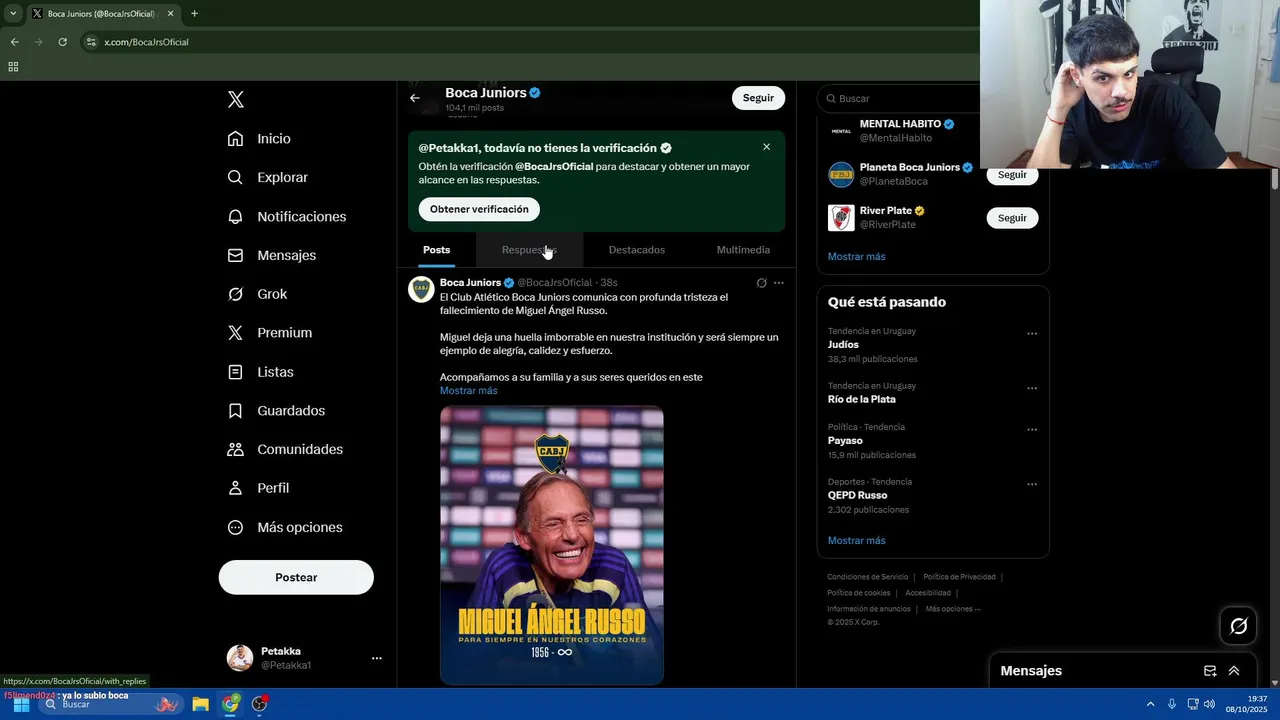This screenshot has width=1280, height=720.
Task: Open Comunidades in the sidebar
Action: coord(285,449)
